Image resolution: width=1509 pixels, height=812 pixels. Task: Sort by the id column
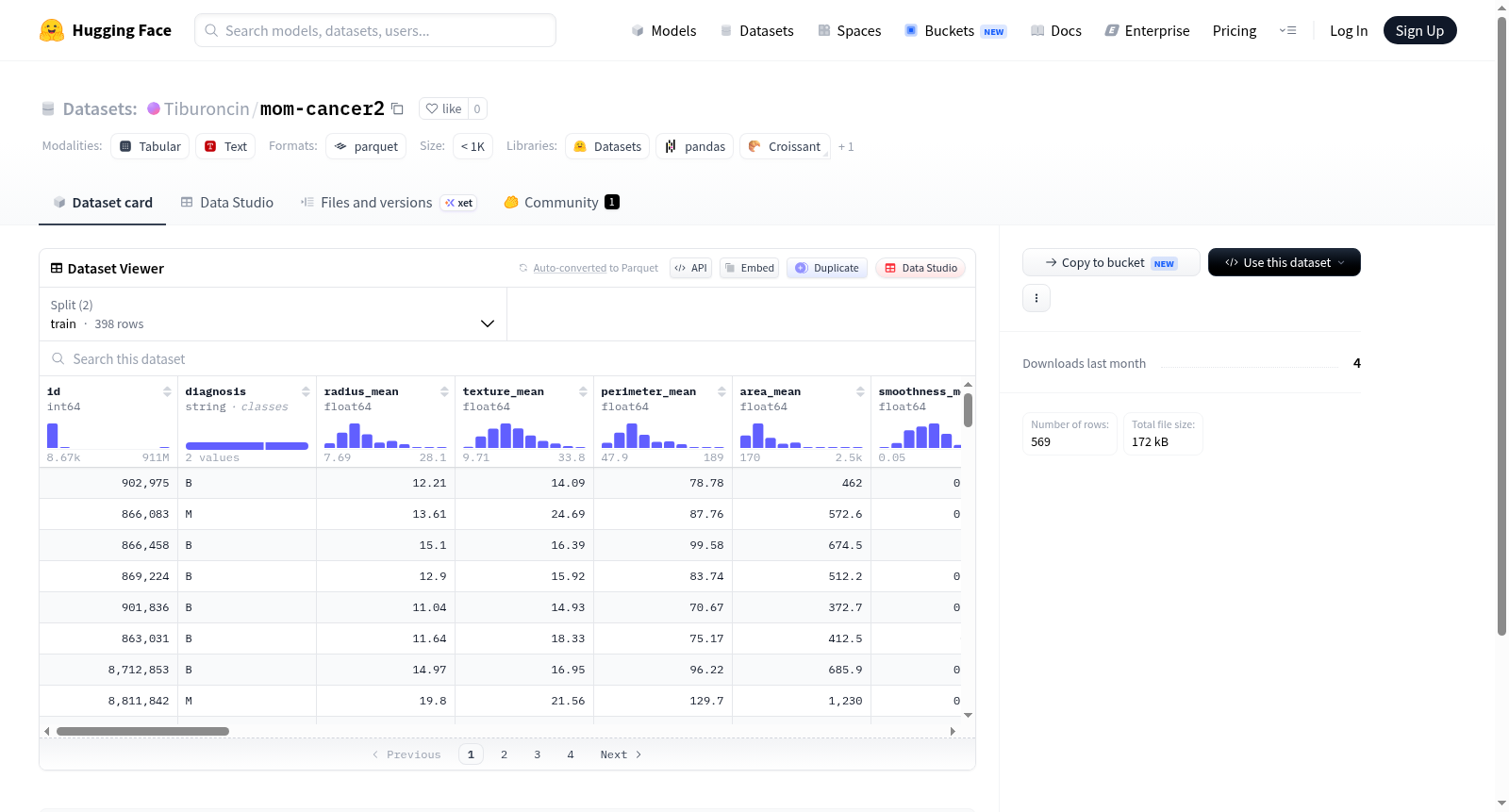(167, 391)
